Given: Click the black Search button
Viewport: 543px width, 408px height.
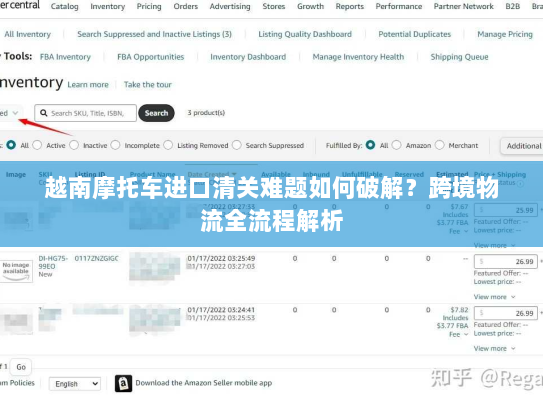Looking at the screenshot, I should coord(156,113).
